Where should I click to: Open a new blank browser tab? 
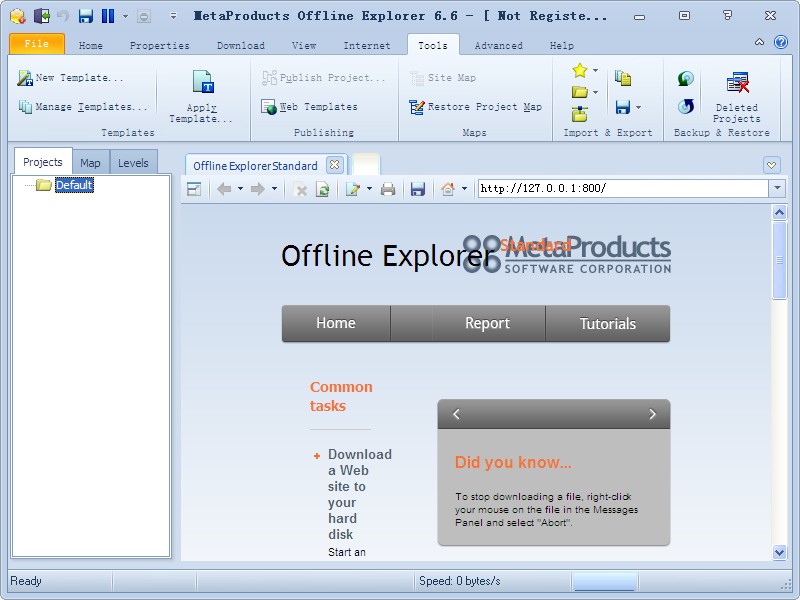coord(366,164)
